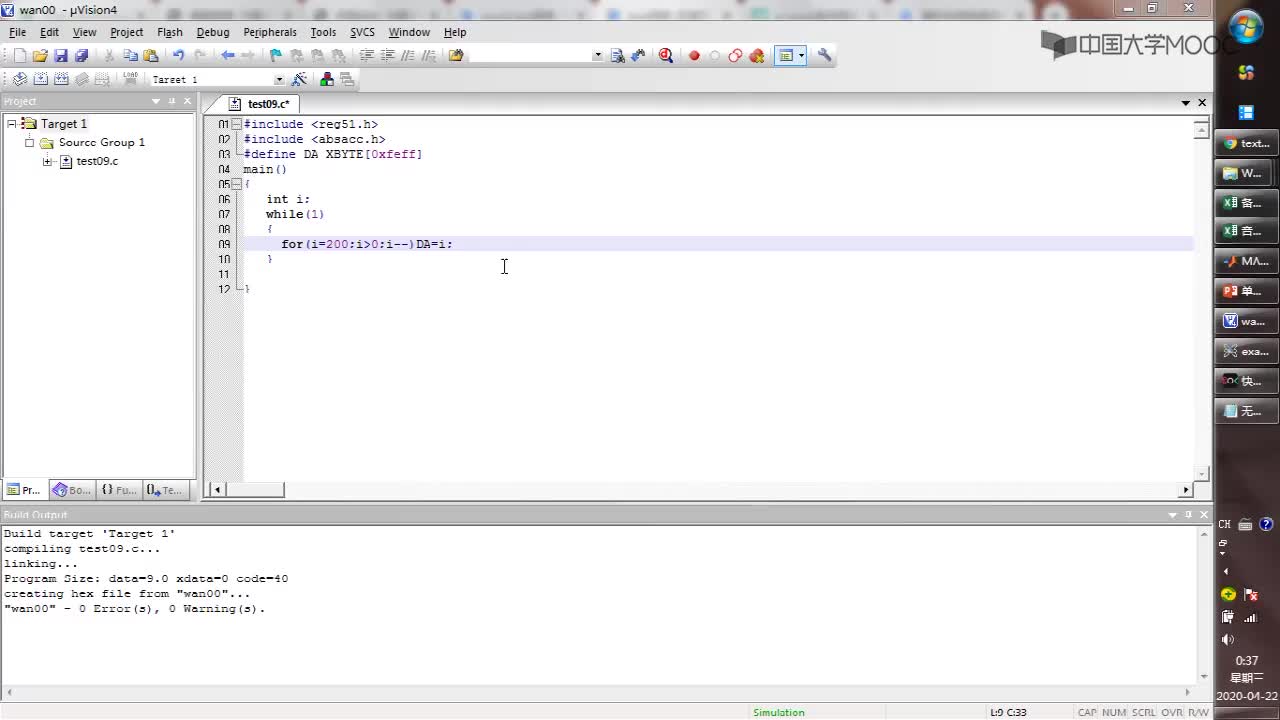Select Source Group 1 folder
Image resolution: width=1280 pixels, height=720 pixels.
coord(101,142)
